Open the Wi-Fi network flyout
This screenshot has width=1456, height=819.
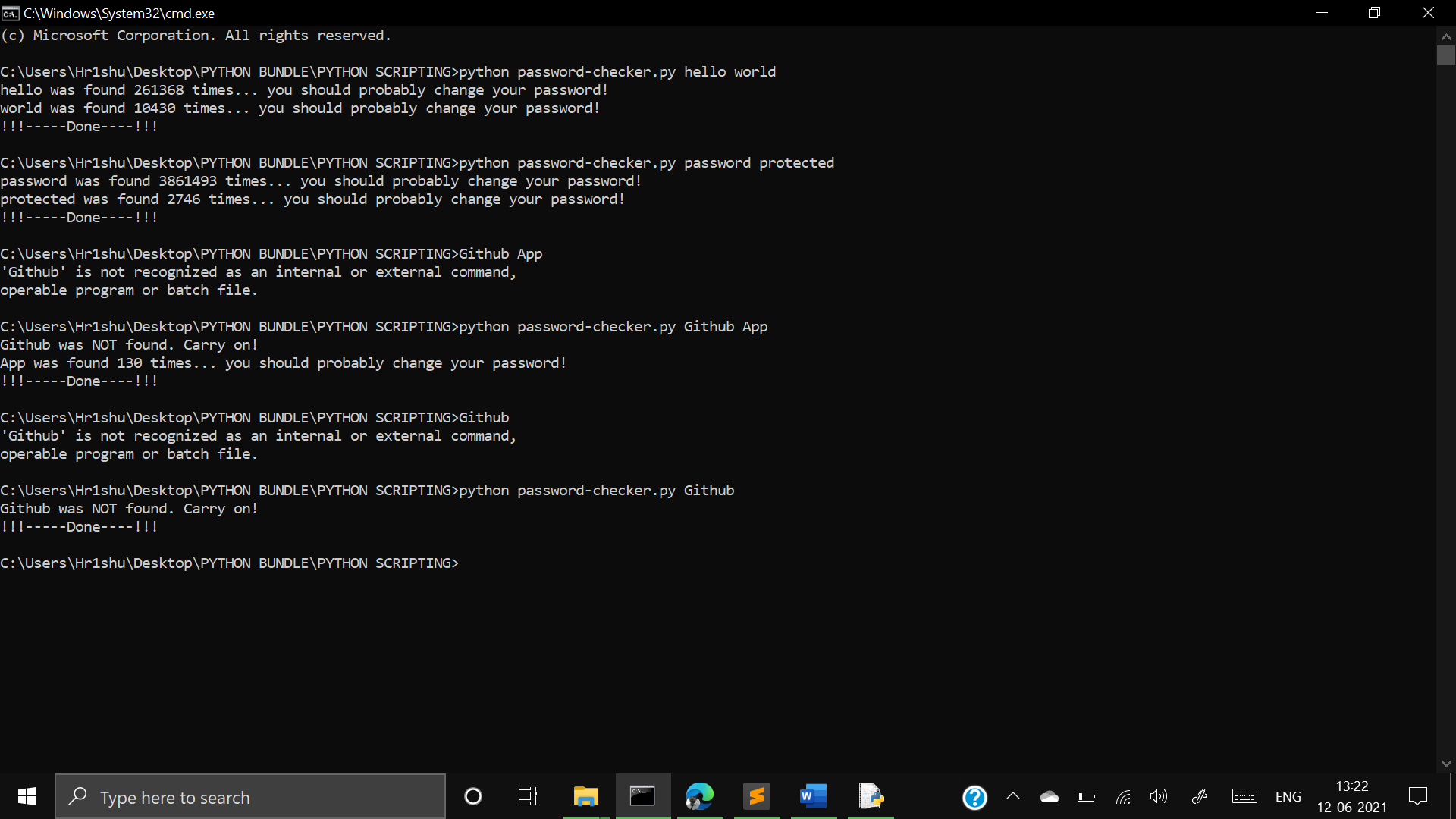[1123, 797]
